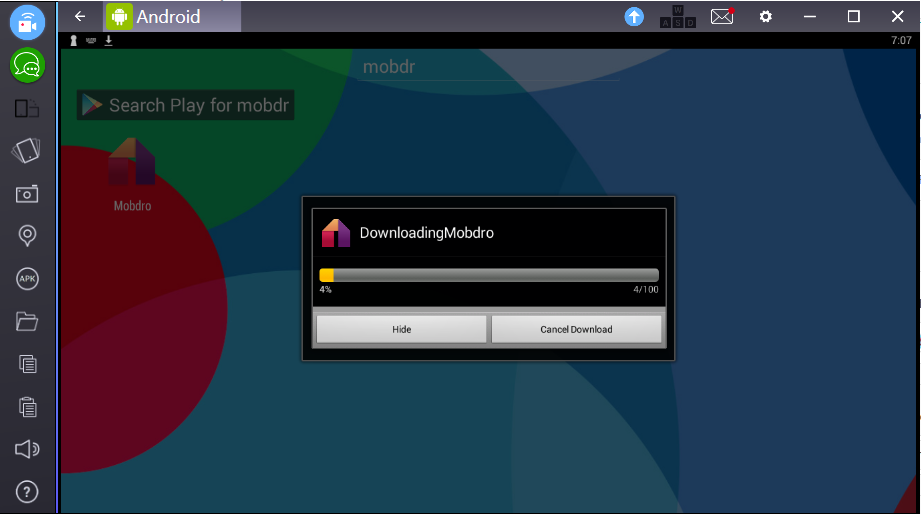Open the file folder sidebar icon

(27, 321)
